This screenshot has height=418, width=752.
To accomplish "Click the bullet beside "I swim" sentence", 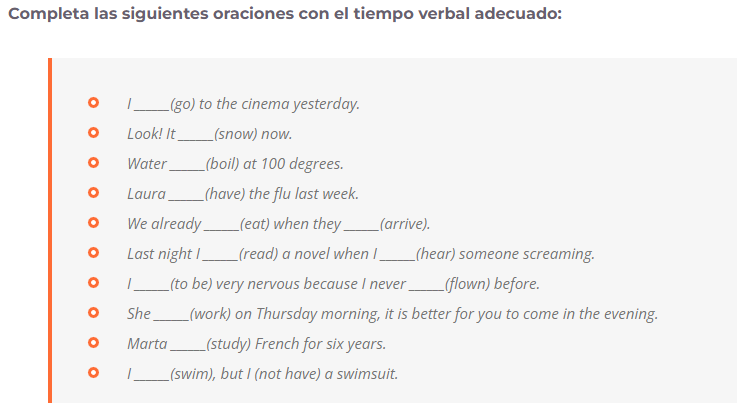I will (94, 372).
